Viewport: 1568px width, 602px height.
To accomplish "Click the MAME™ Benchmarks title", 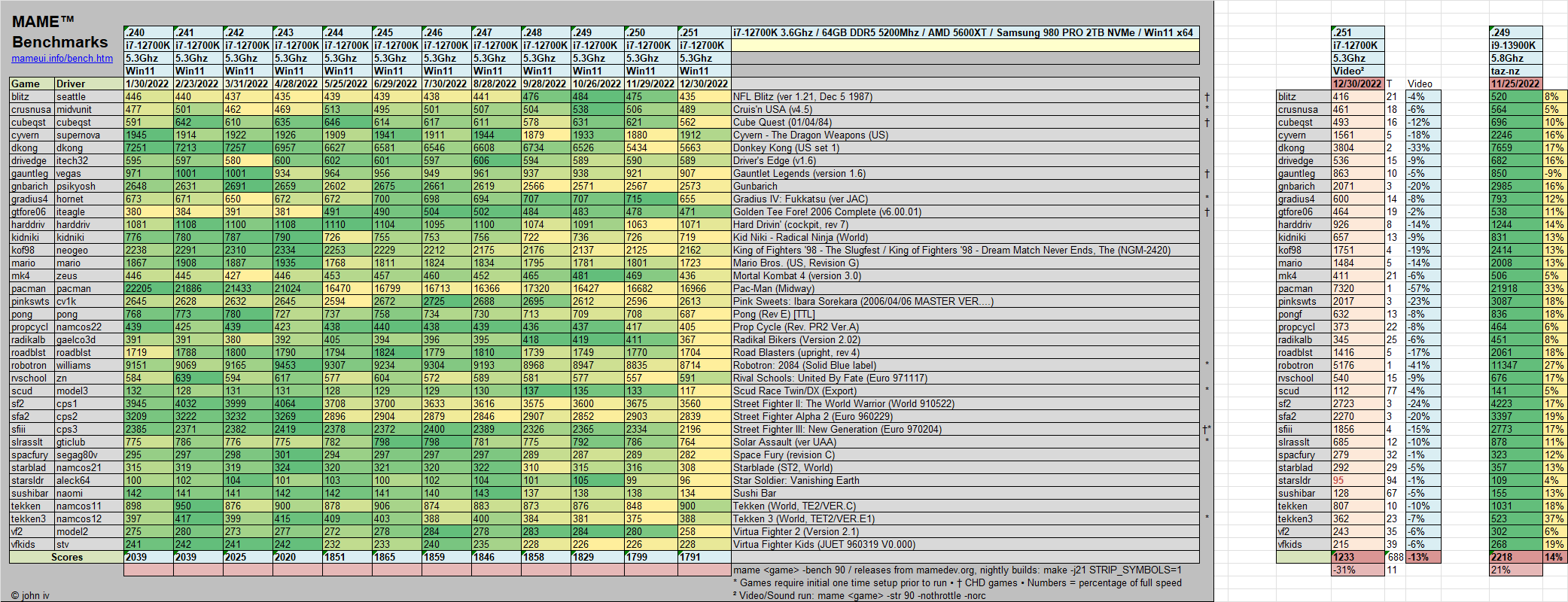I will click(59, 32).
